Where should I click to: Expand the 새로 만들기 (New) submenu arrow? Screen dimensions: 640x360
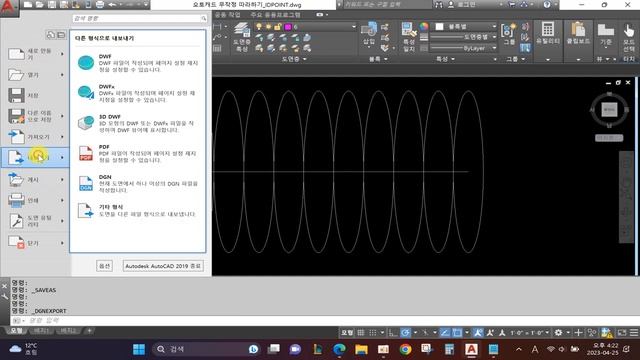(x=62, y=54)
